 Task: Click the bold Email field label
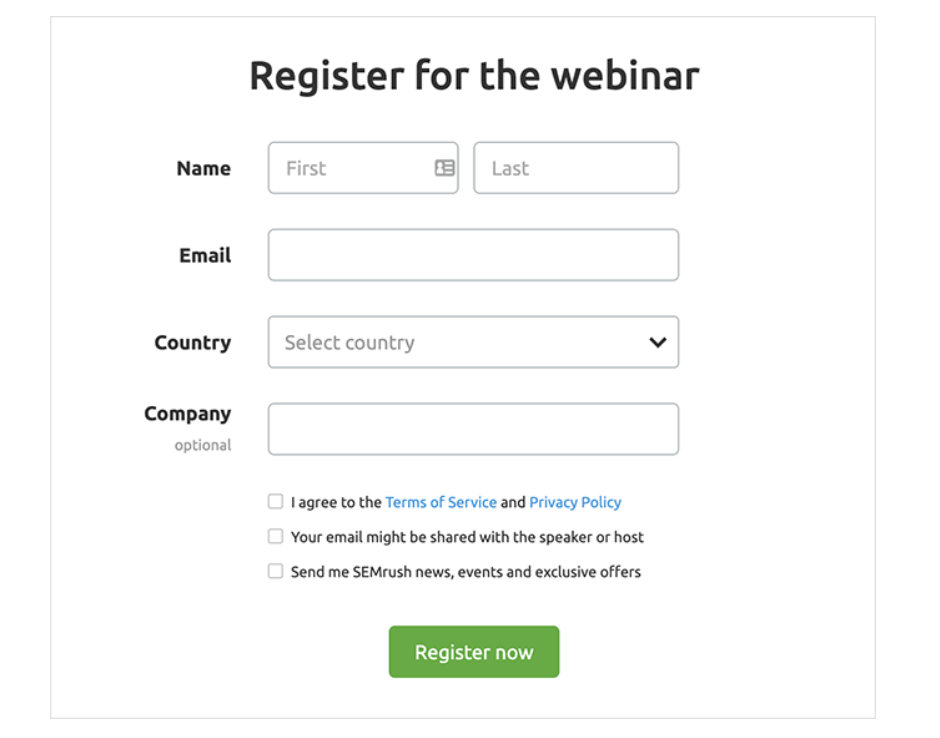tap(205, 255)
